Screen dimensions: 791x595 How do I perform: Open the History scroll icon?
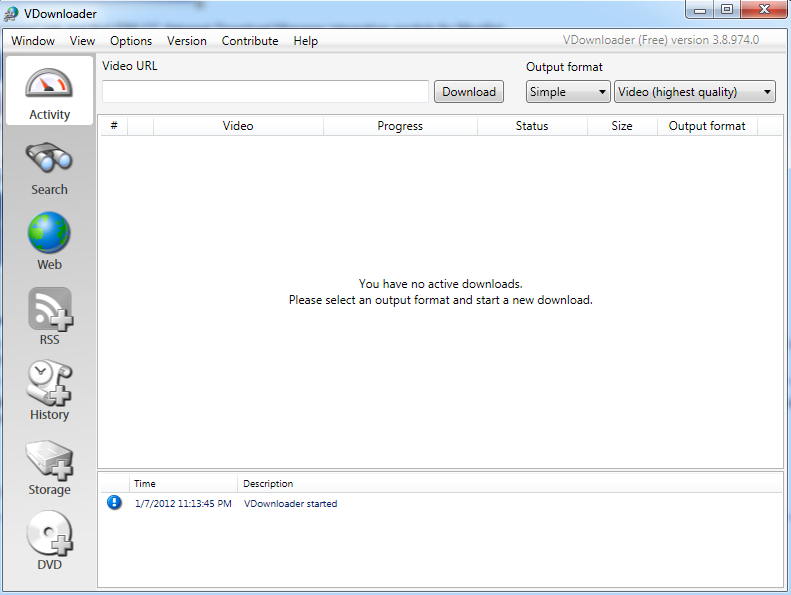point(49,383)
